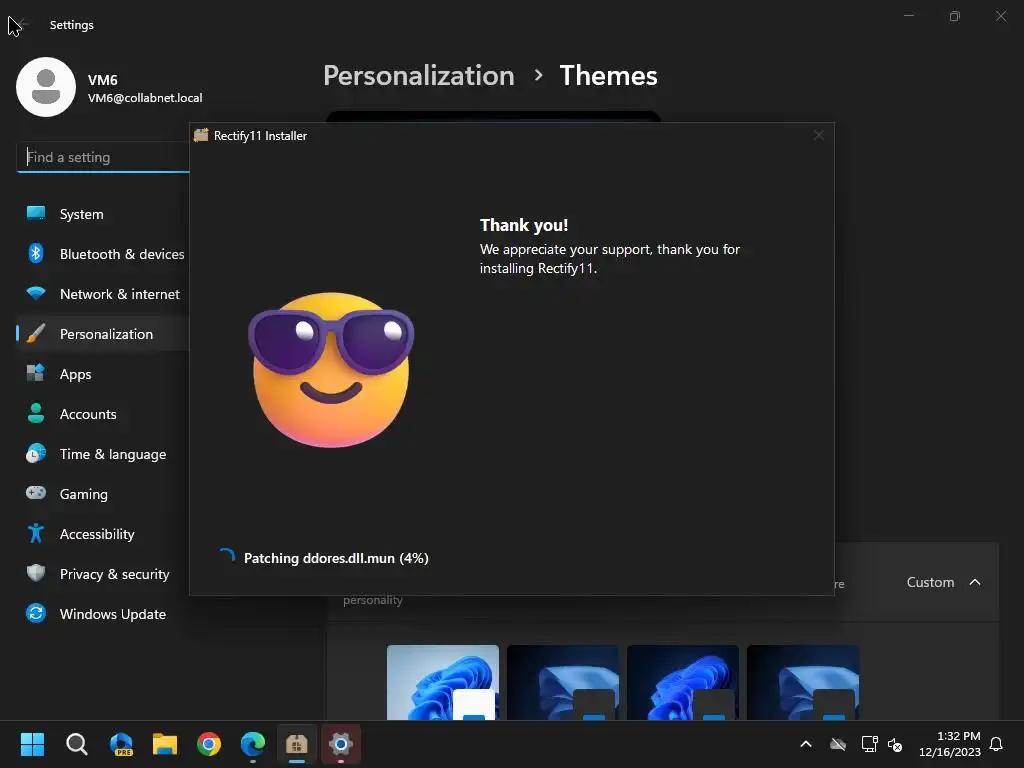The image size is (1024, 768).
Task: Click the Gaming controller icon
Action: click(36, 492)
